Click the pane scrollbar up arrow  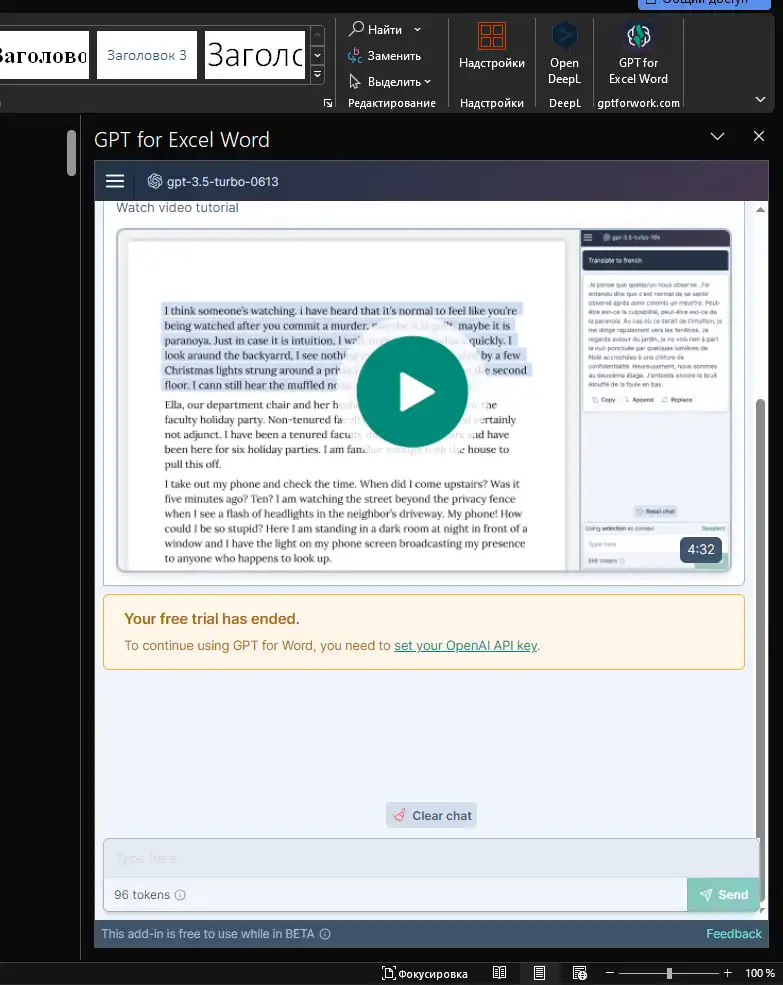click(x=760, y=210)
